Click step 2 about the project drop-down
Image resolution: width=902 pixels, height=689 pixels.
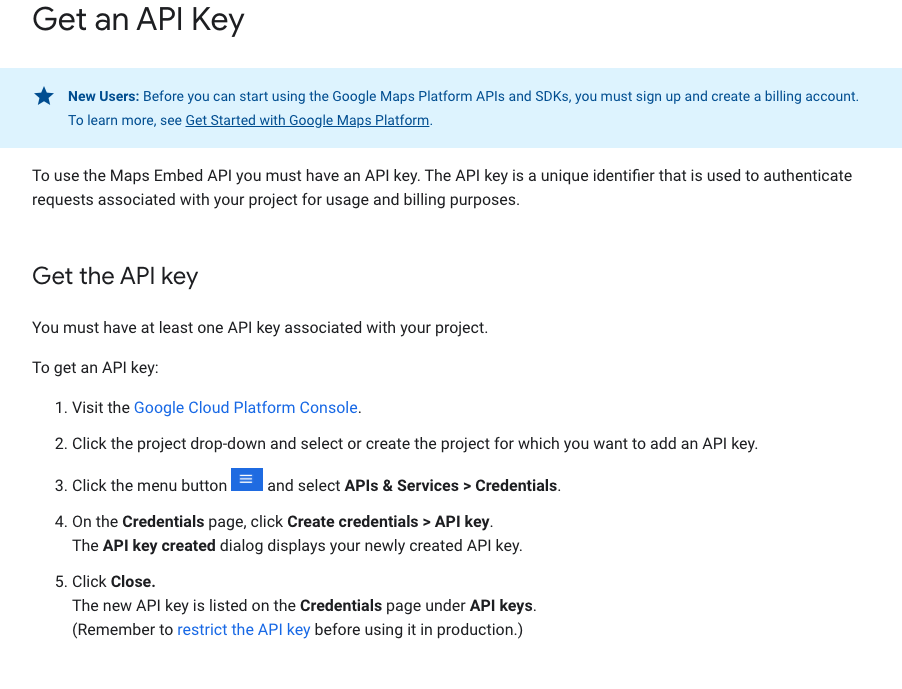(x=414, y=444)
